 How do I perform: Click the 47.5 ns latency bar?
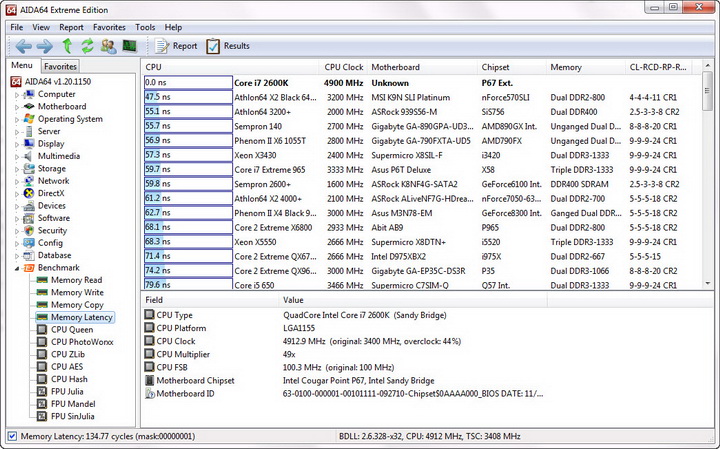[x=188, y=97]
